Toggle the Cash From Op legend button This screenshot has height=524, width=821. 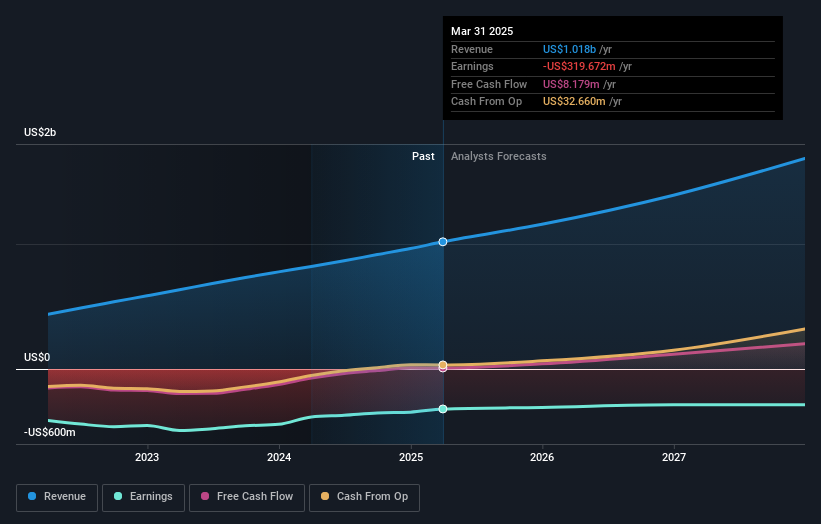pyautogui.click(x=364, y=497)
